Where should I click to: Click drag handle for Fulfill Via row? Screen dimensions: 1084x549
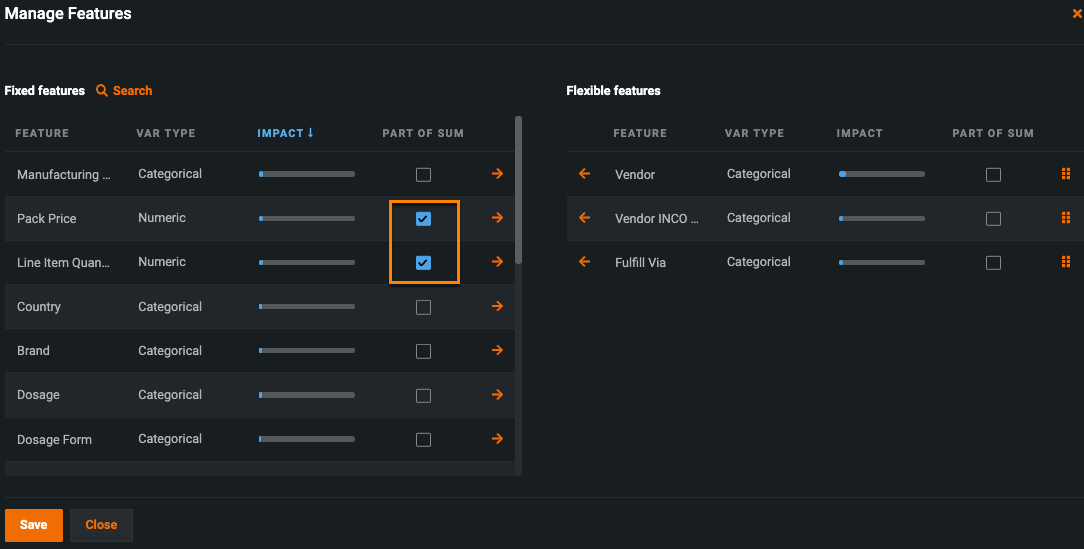[1065, 262]
